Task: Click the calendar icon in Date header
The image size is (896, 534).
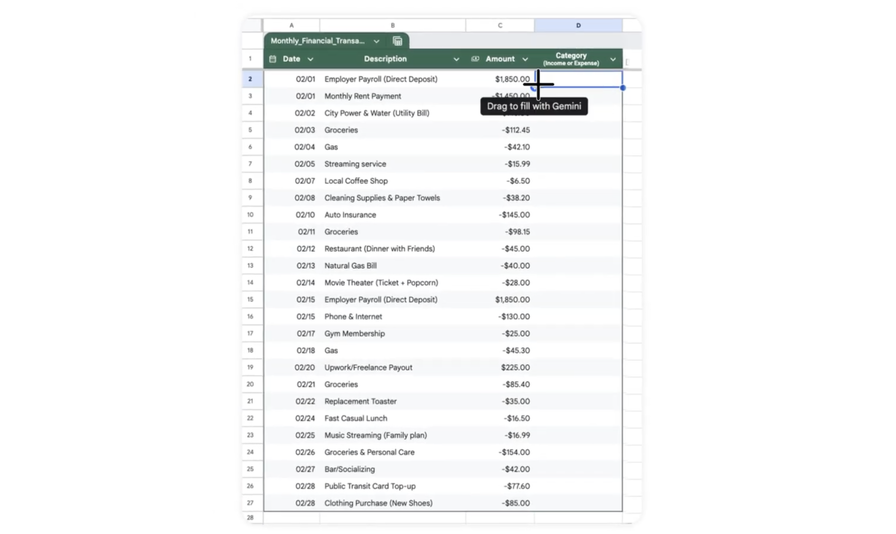Action: point(273,59)
